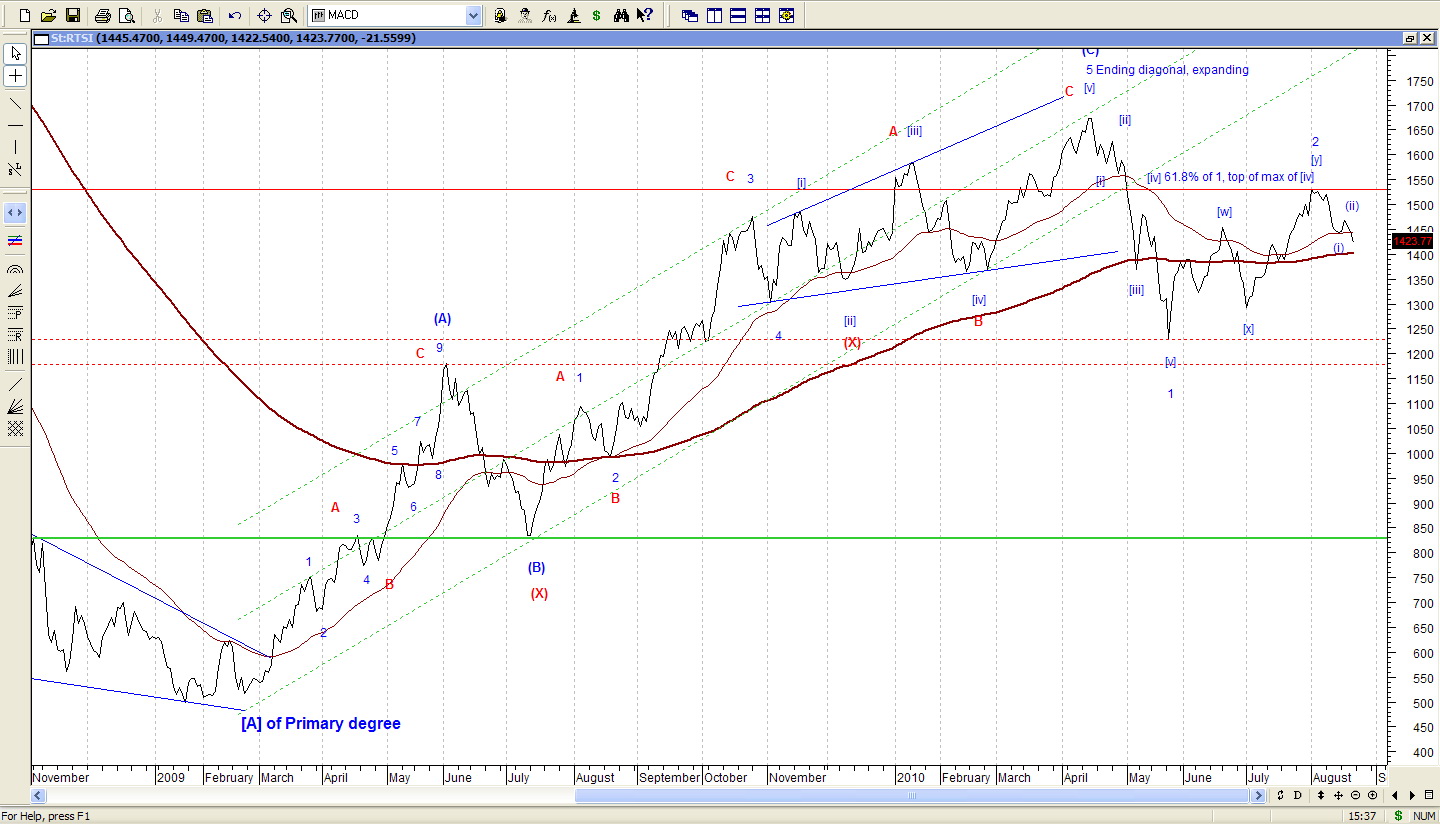Select the diagonal trendline tool
The height and width of the screenshot is (824, 1440).
point(15,103)
